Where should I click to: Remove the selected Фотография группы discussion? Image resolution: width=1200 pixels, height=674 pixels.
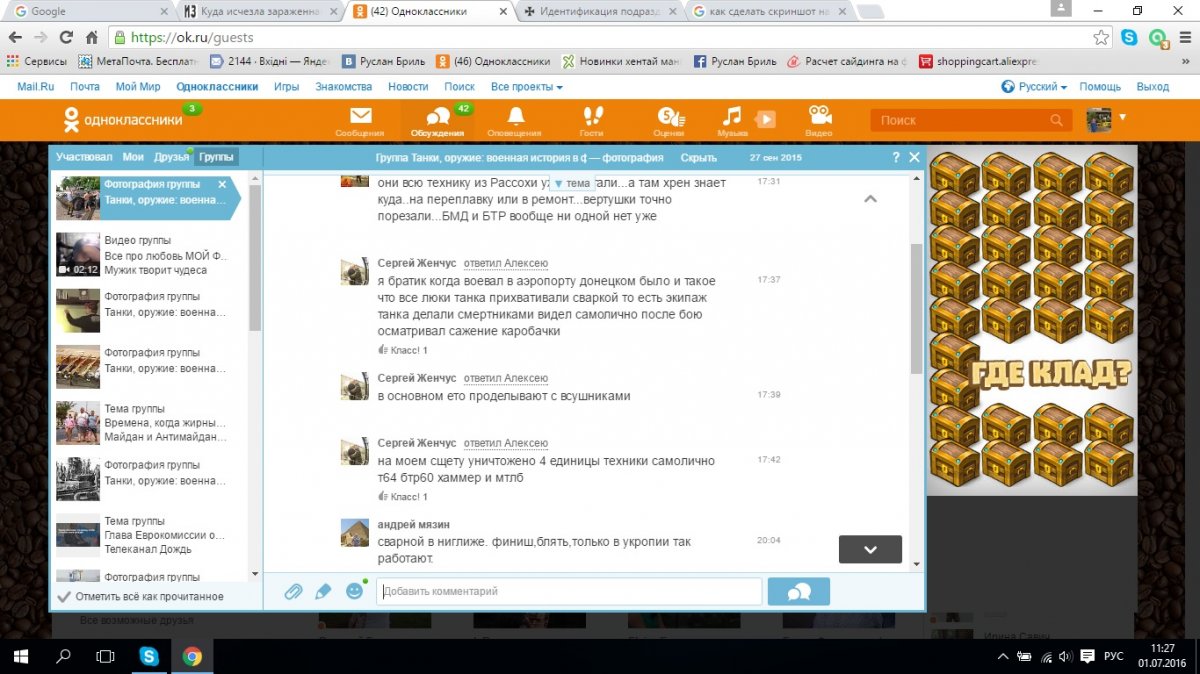(222, 184)
